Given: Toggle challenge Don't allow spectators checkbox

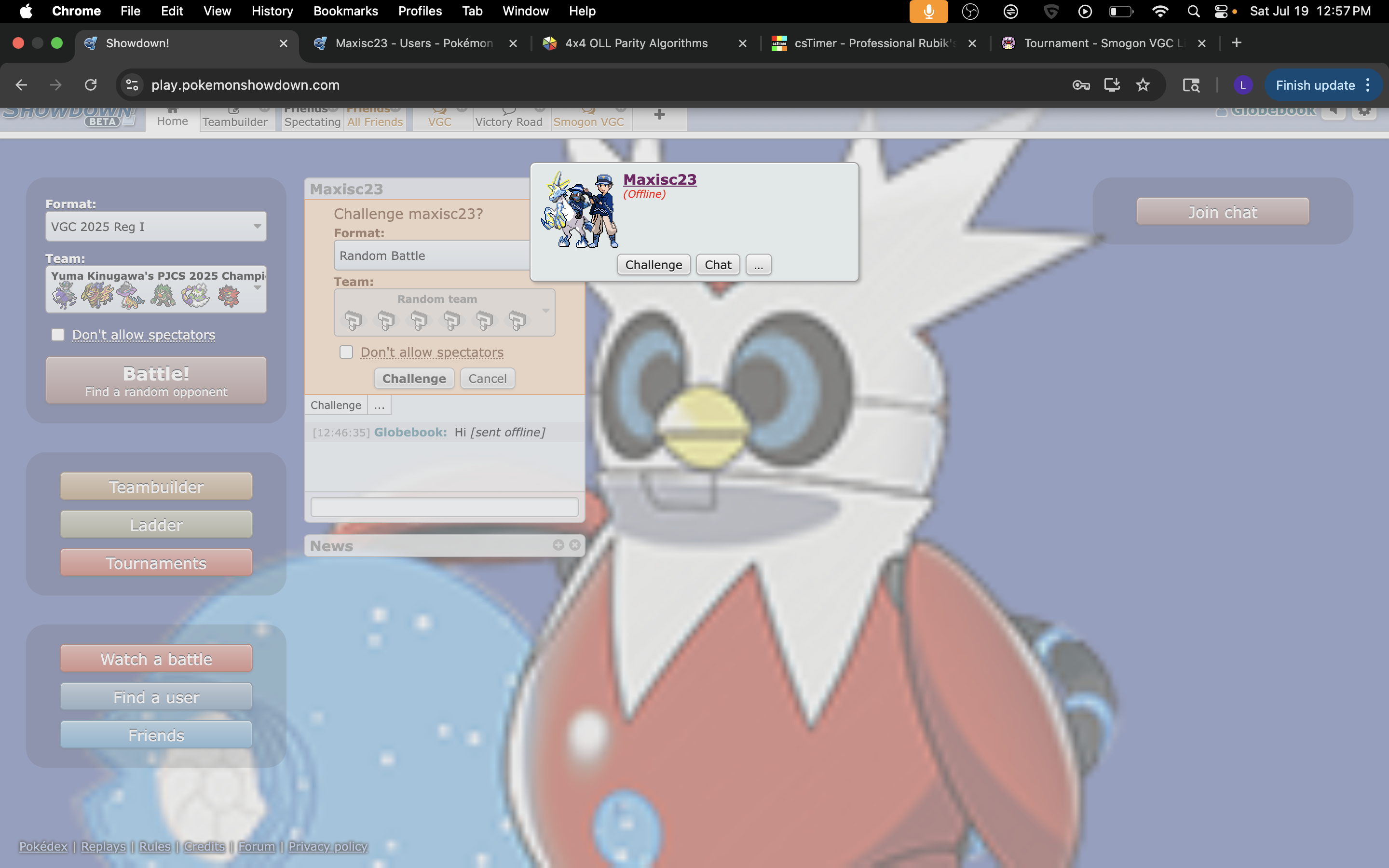Looking at the screenshot, I should (346, 352).
